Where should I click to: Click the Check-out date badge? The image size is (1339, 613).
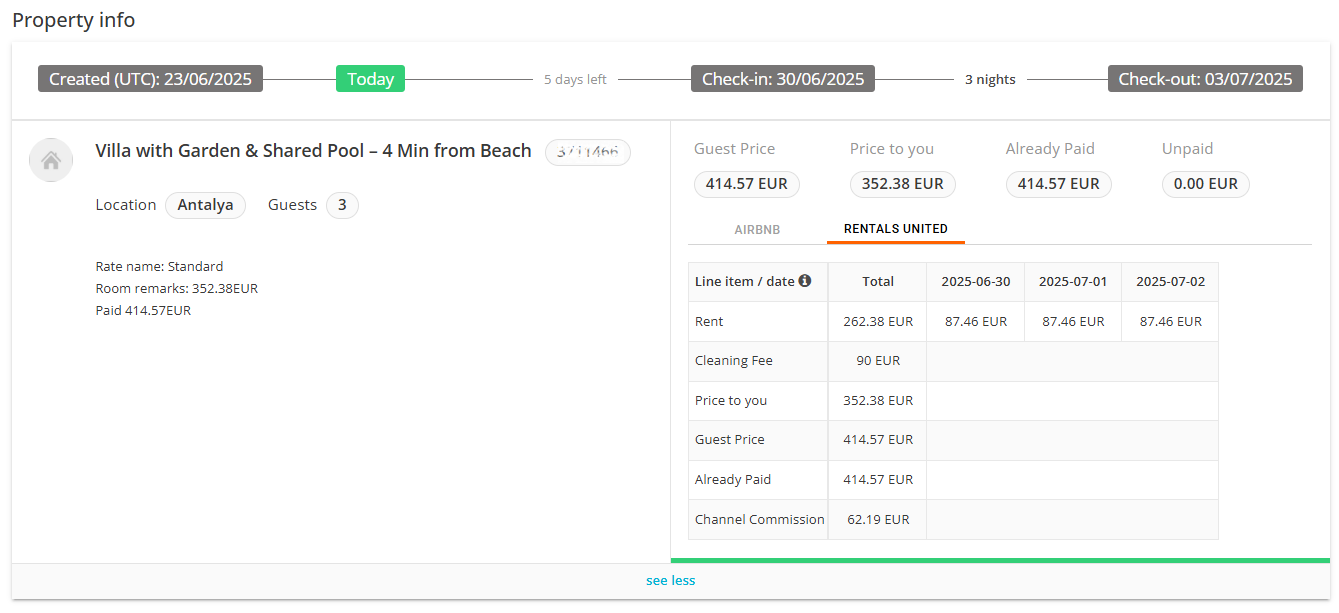(1205, 79)
